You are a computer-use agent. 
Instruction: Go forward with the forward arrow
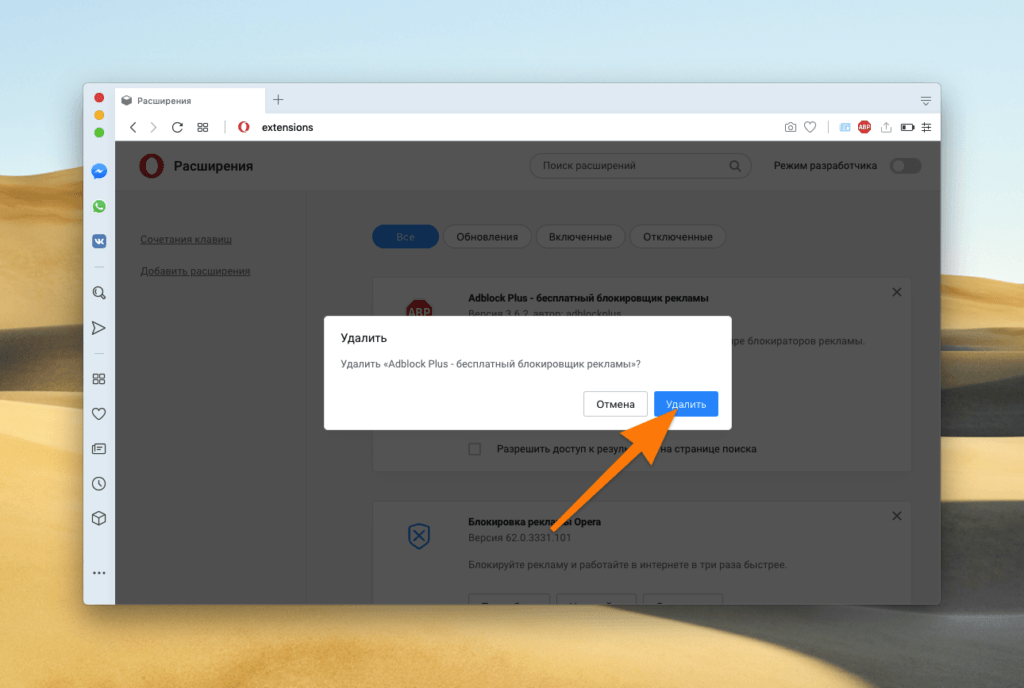(x=153, y=127)
